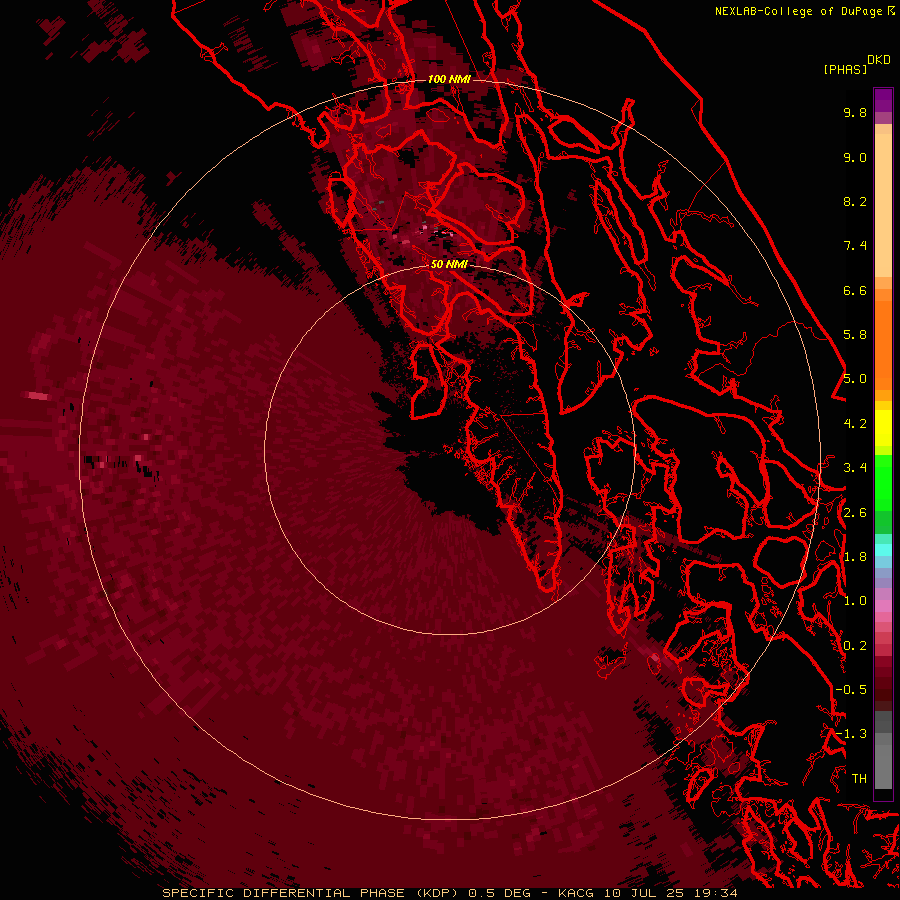Viewport: 900px width, 900px height.
Task: Click the 8.2 value on the color scale
Action: click(855, 201)
